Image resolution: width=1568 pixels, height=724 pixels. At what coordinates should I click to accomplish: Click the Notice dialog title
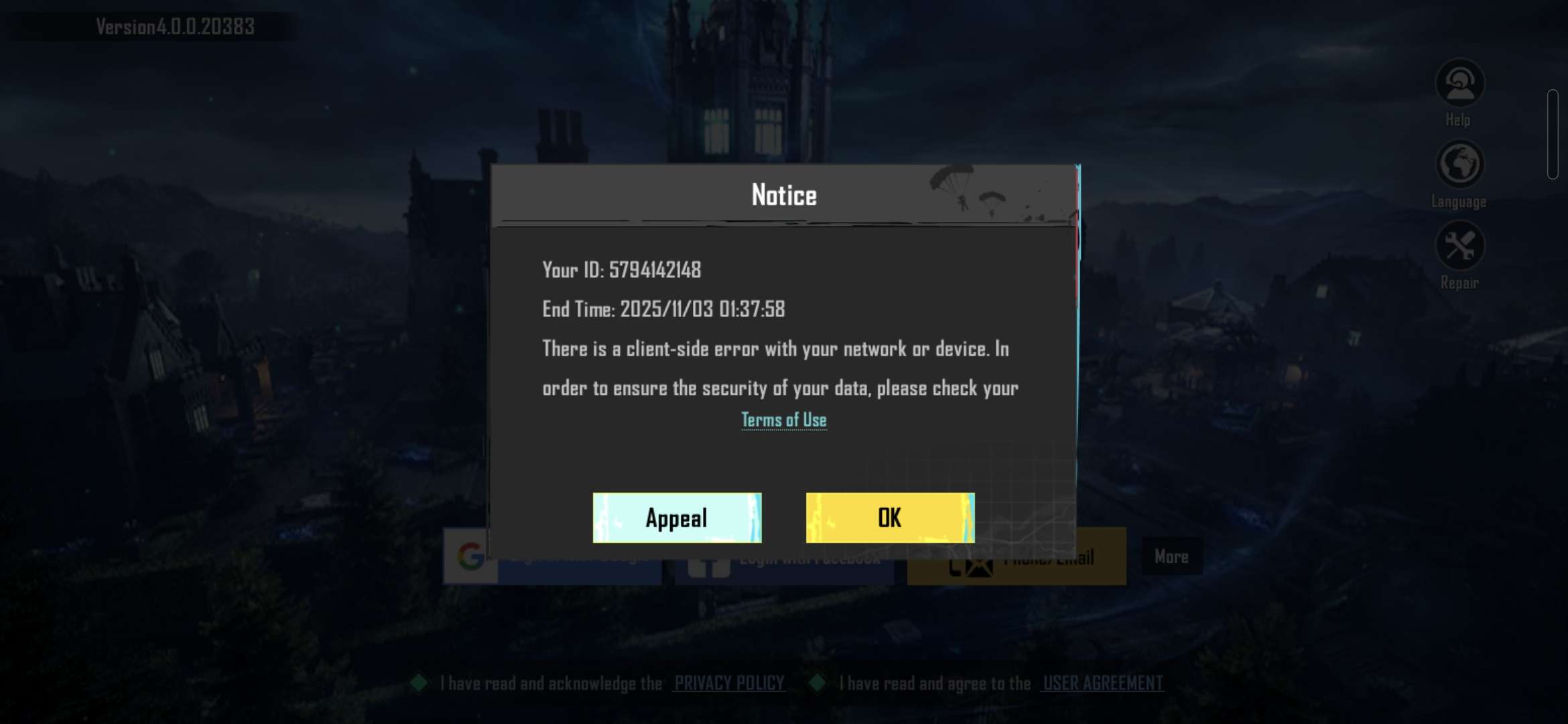pos(784,195)
